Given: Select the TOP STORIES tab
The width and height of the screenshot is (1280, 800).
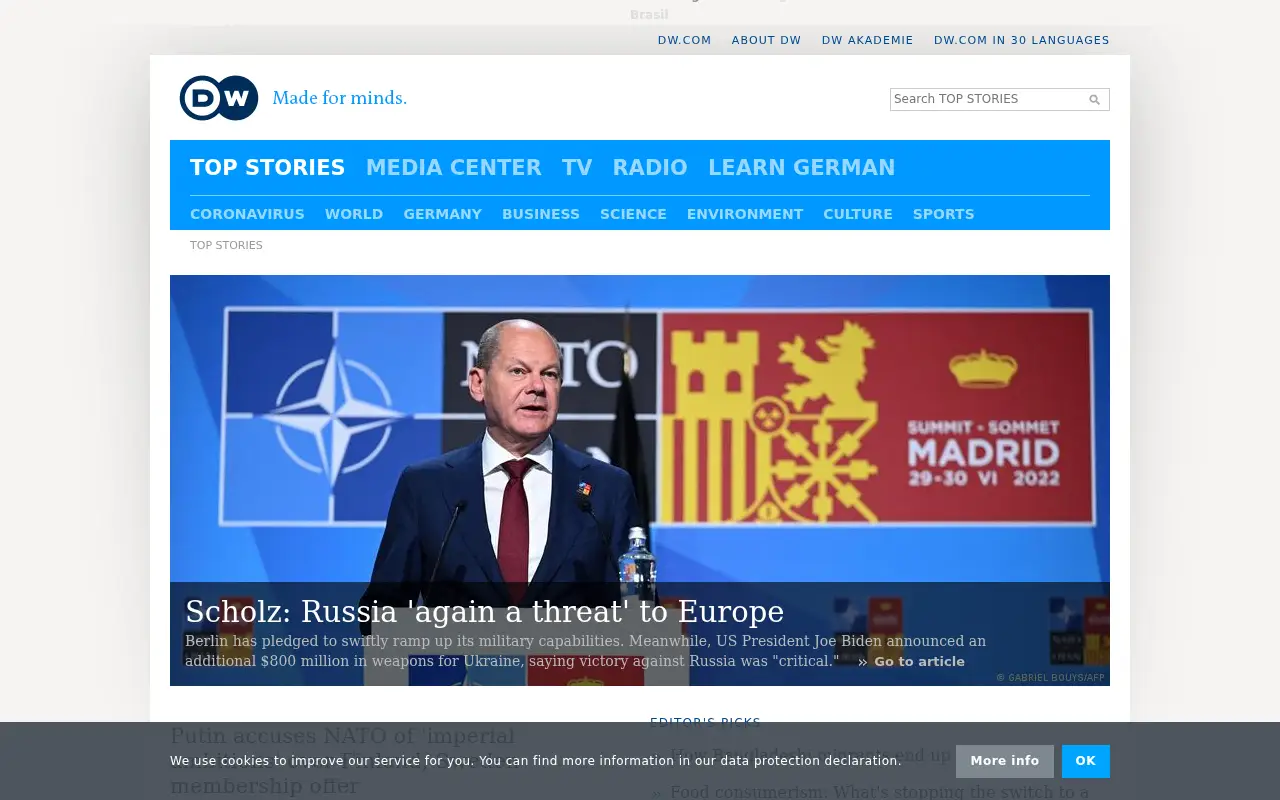Looking at the screenshot, I should click(x=267, y=168).
